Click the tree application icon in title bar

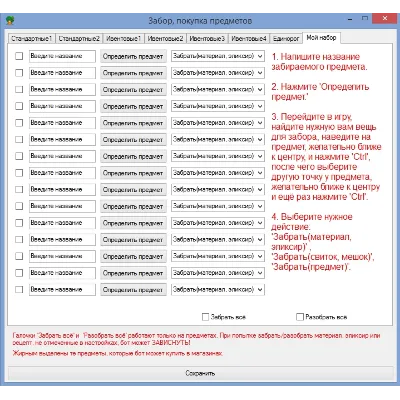click(x=10, y=20)
